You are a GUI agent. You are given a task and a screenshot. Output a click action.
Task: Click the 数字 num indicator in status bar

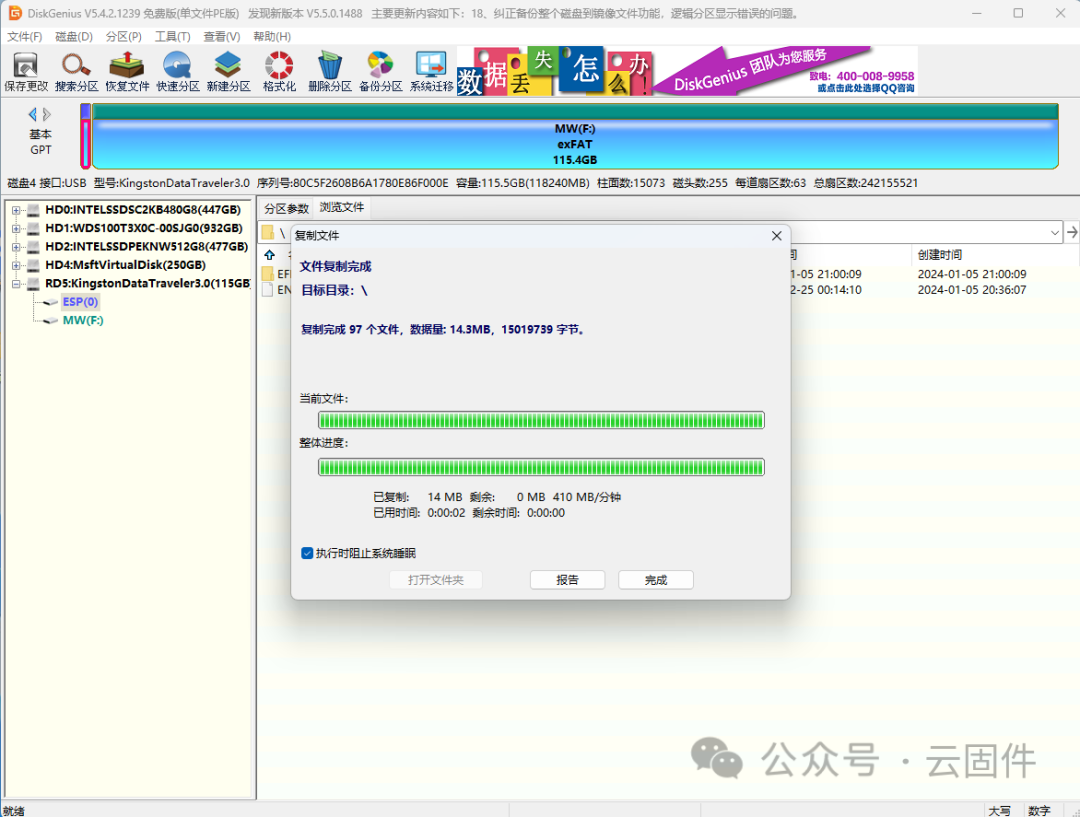click(1039, 811)
